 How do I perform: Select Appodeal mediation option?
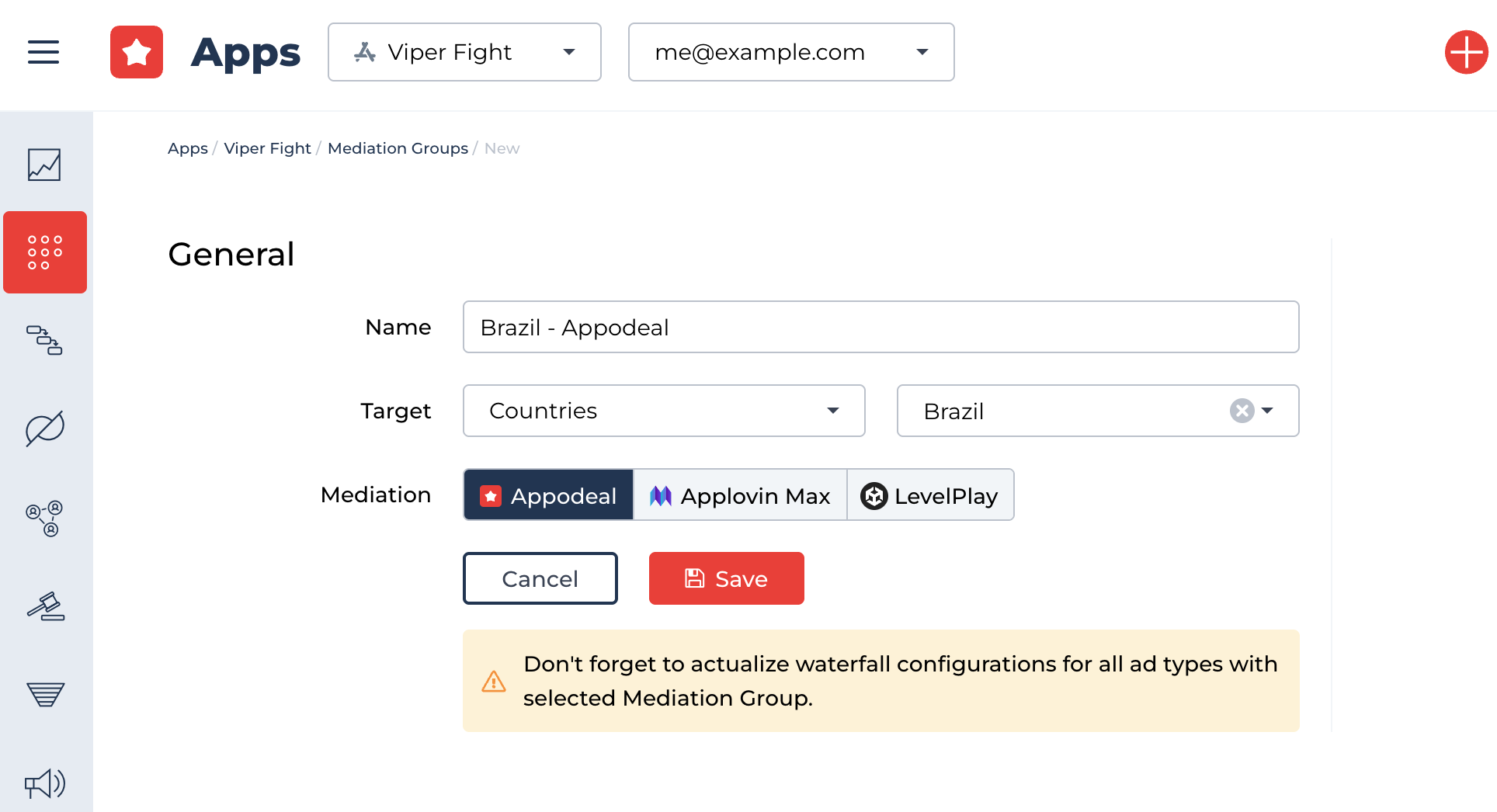pyautogui.click(x=549, y=495)
